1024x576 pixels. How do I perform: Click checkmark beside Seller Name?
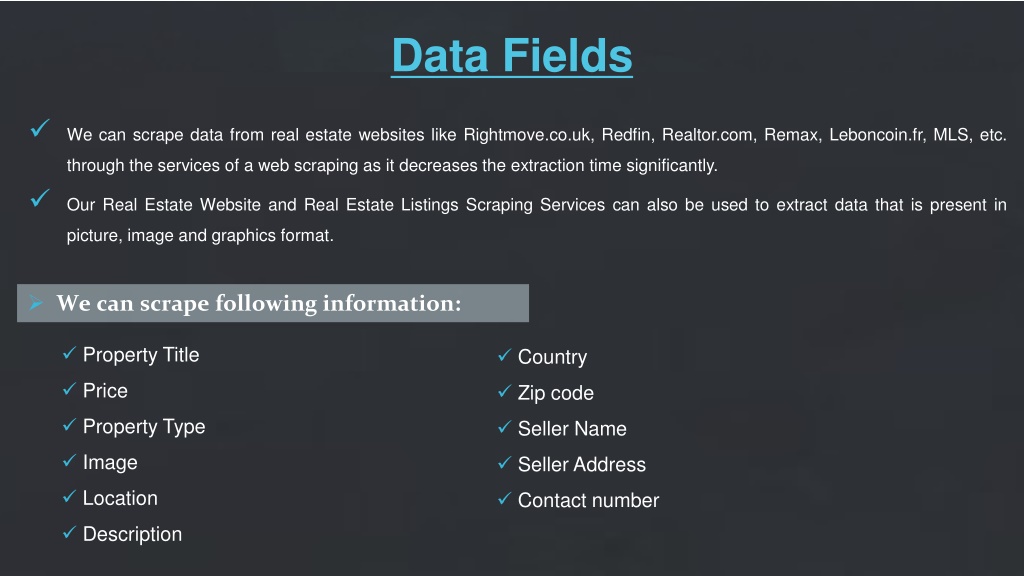coord(504,427)
